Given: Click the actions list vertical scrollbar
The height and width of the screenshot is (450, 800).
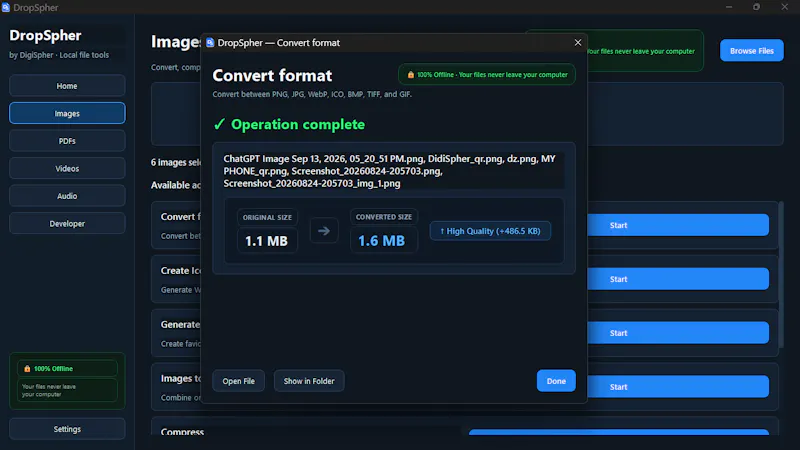Looking at the screenshot, I should pyautogui.click(x=781, y=274).
